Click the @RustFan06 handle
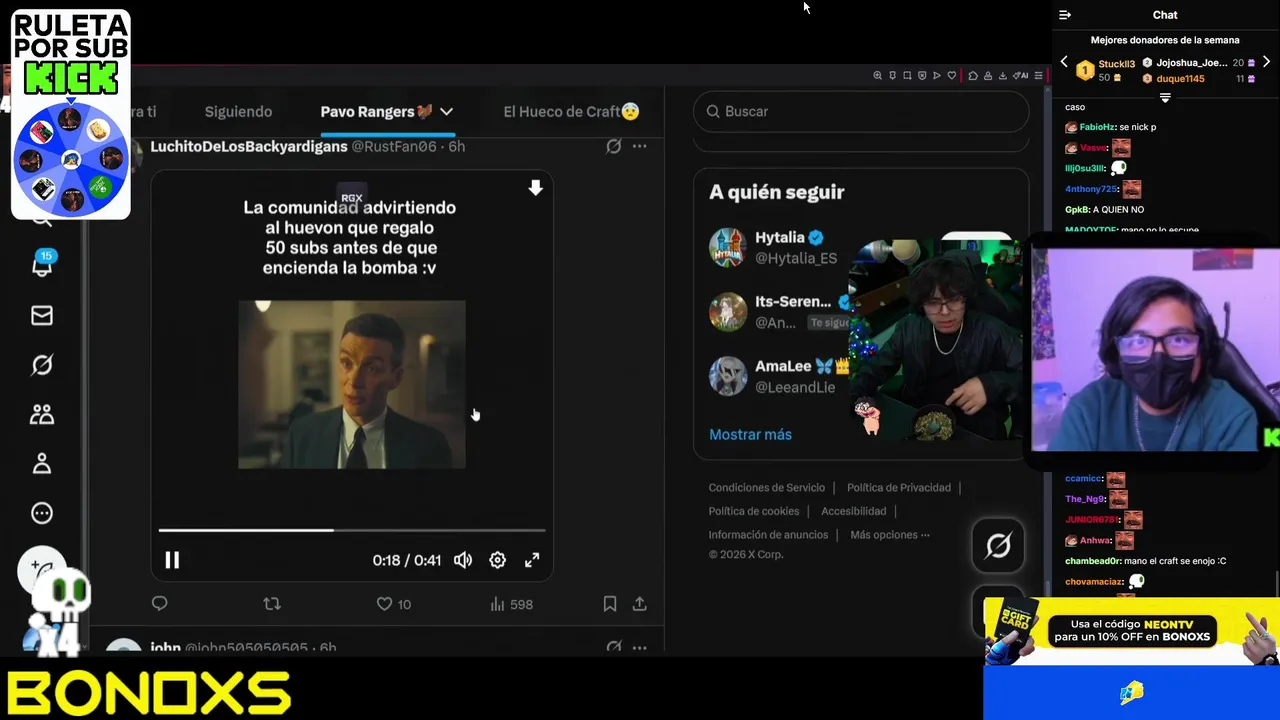 394,146
